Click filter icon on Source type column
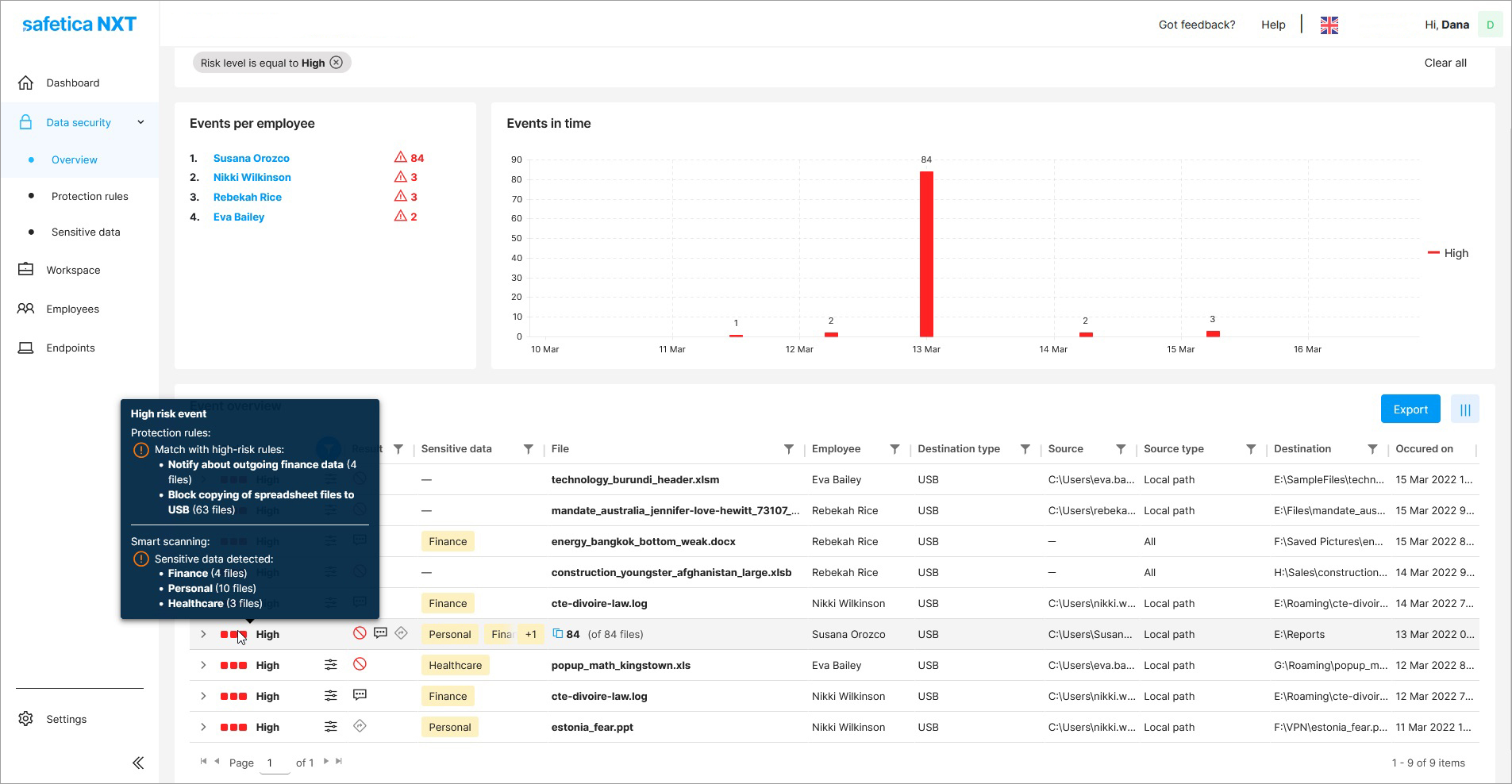The image size is (1512, 784). coord(1251,449)
